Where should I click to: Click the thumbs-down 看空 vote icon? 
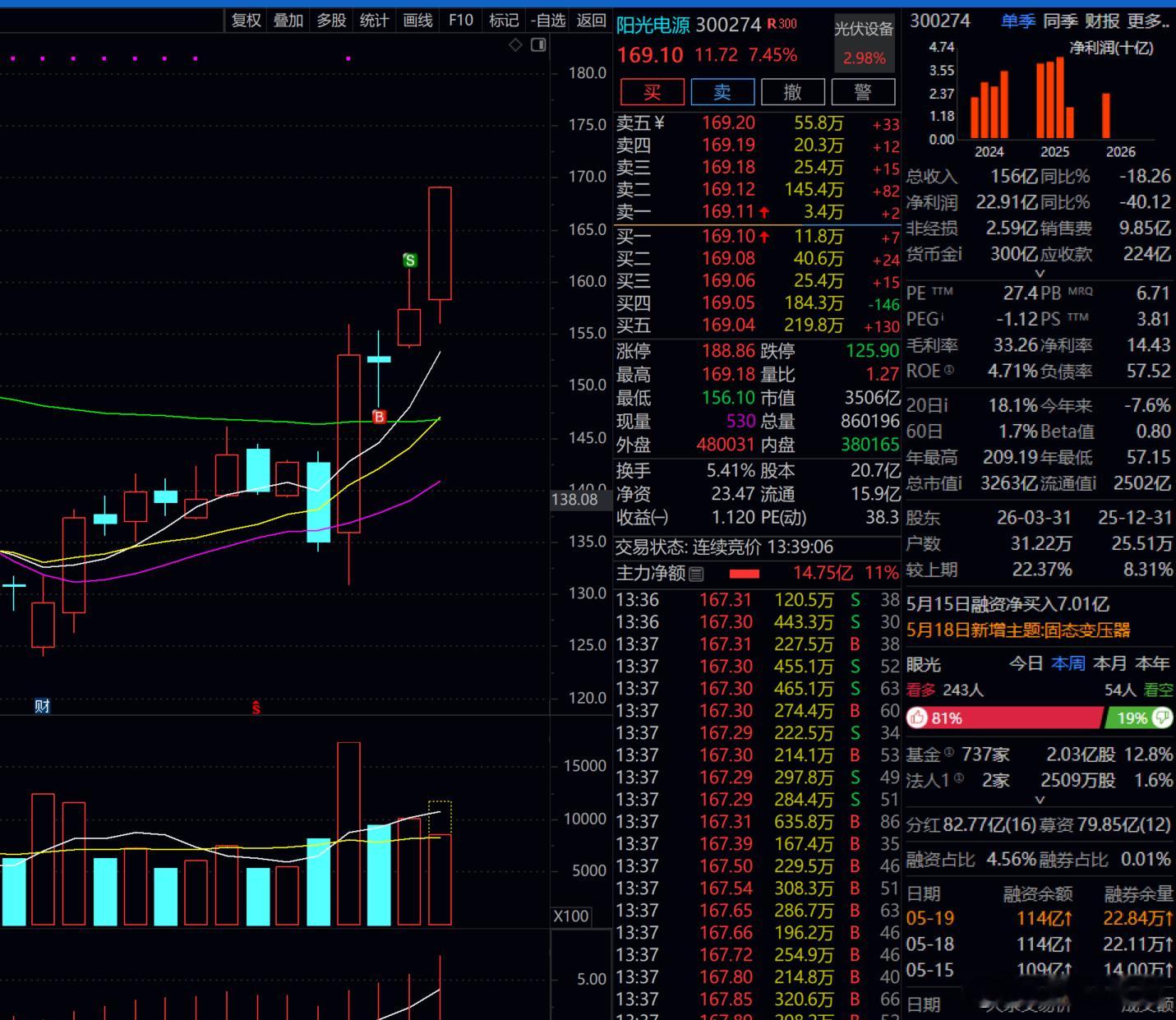(1163, 718)
